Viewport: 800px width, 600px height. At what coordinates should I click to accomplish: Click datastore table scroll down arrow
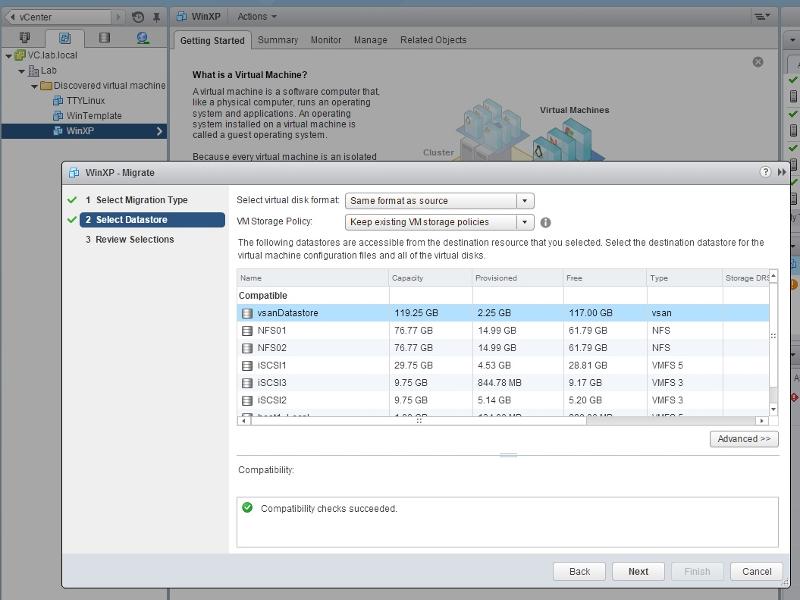click(x=773, y=410)
